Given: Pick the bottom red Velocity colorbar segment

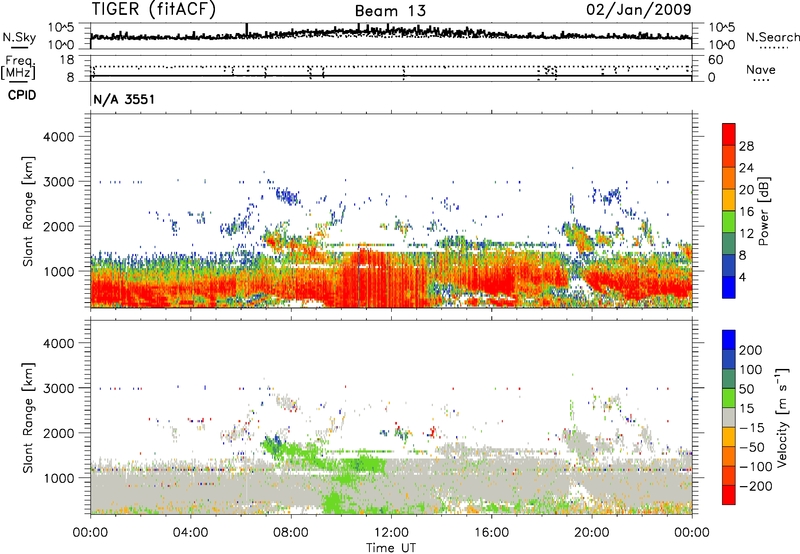Looking at the screenshot, I should pyautogui.click(x=729, y=495).
